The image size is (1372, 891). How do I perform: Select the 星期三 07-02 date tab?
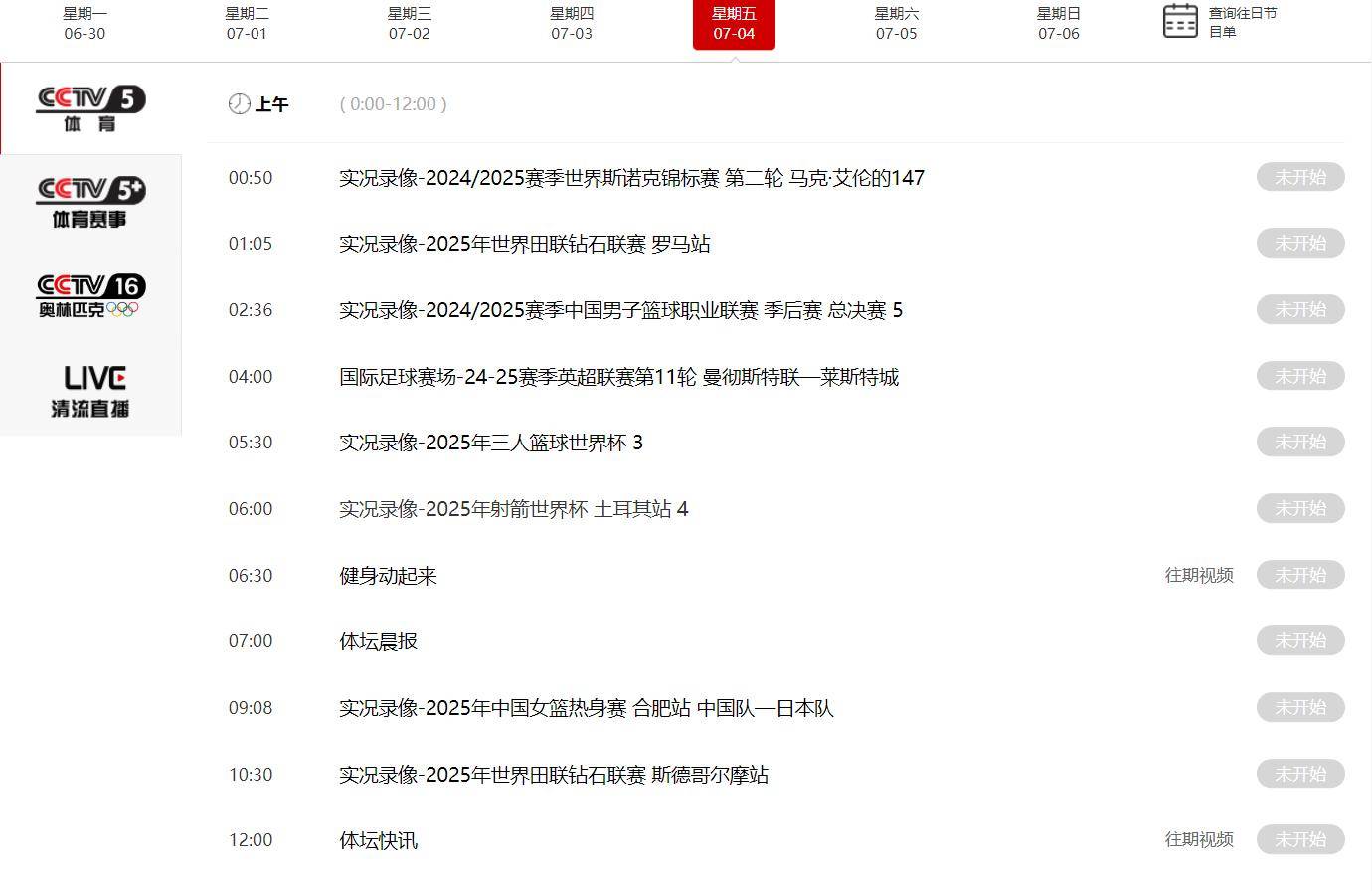pyautogui.click(x=410, y=23)
